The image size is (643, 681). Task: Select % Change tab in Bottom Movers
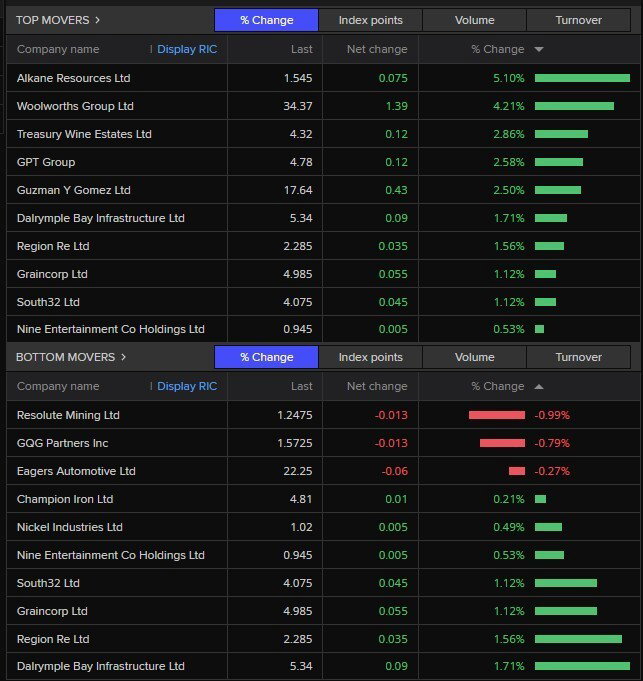[266, 357]
